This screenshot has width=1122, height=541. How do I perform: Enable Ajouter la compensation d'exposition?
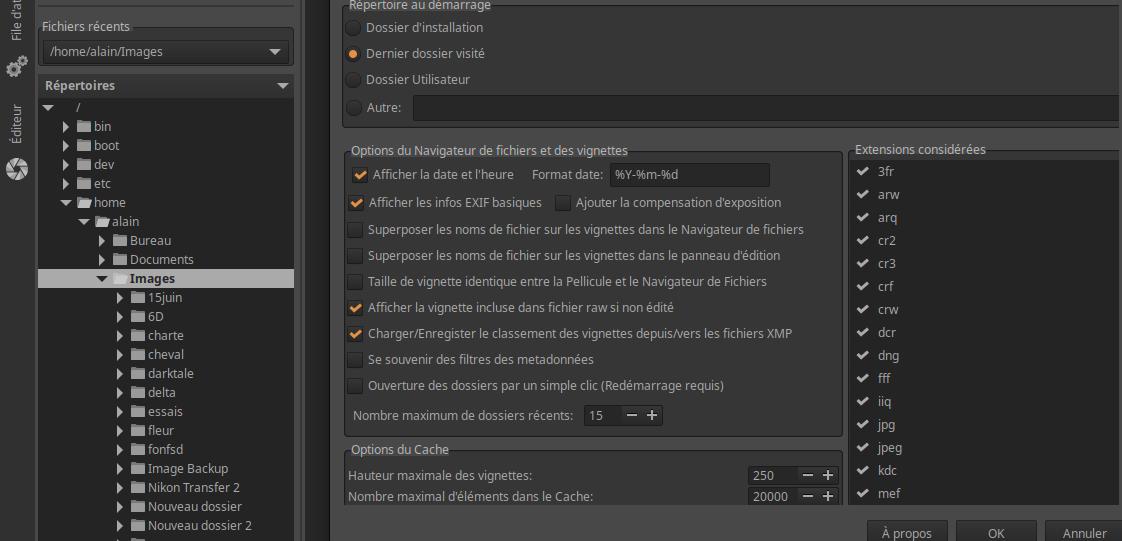point(563,203)
